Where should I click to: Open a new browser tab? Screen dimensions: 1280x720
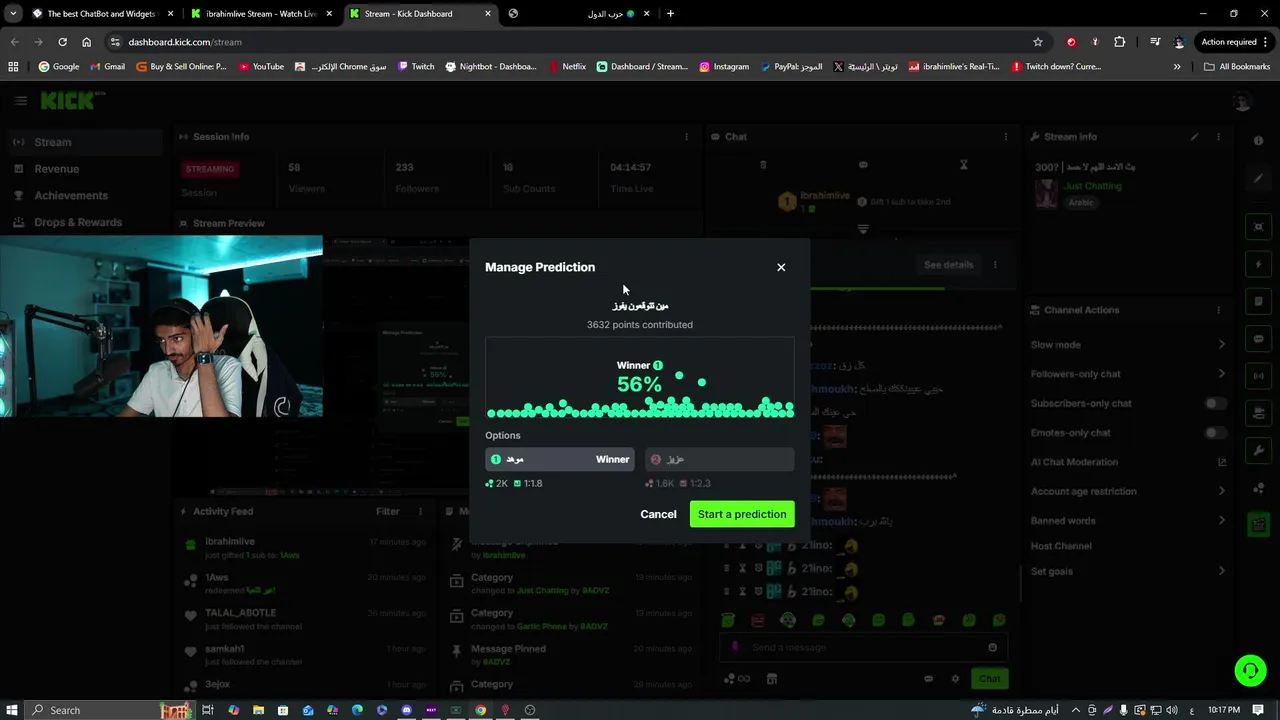point(670,14)
